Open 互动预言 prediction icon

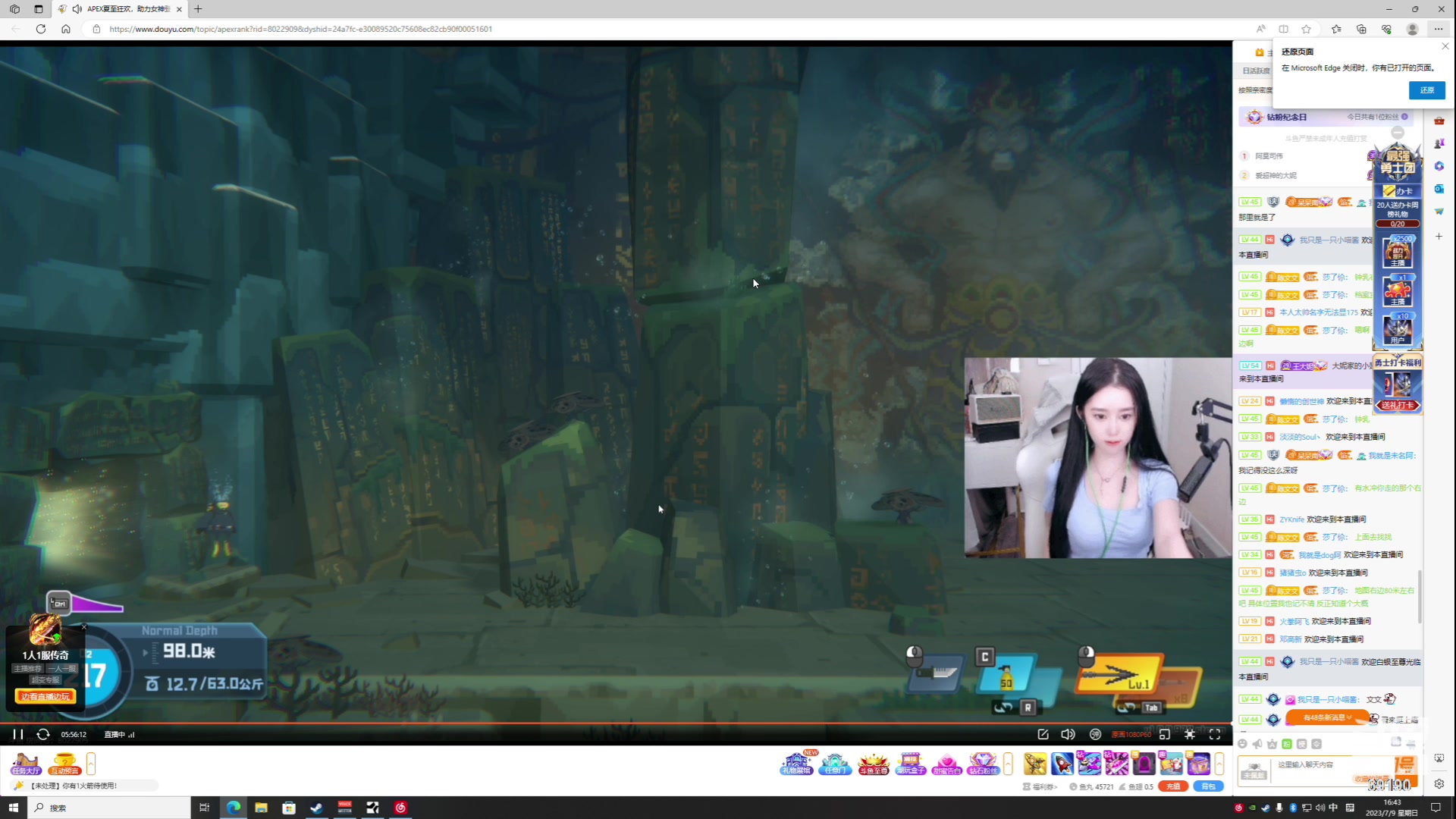tap(64, 764)
